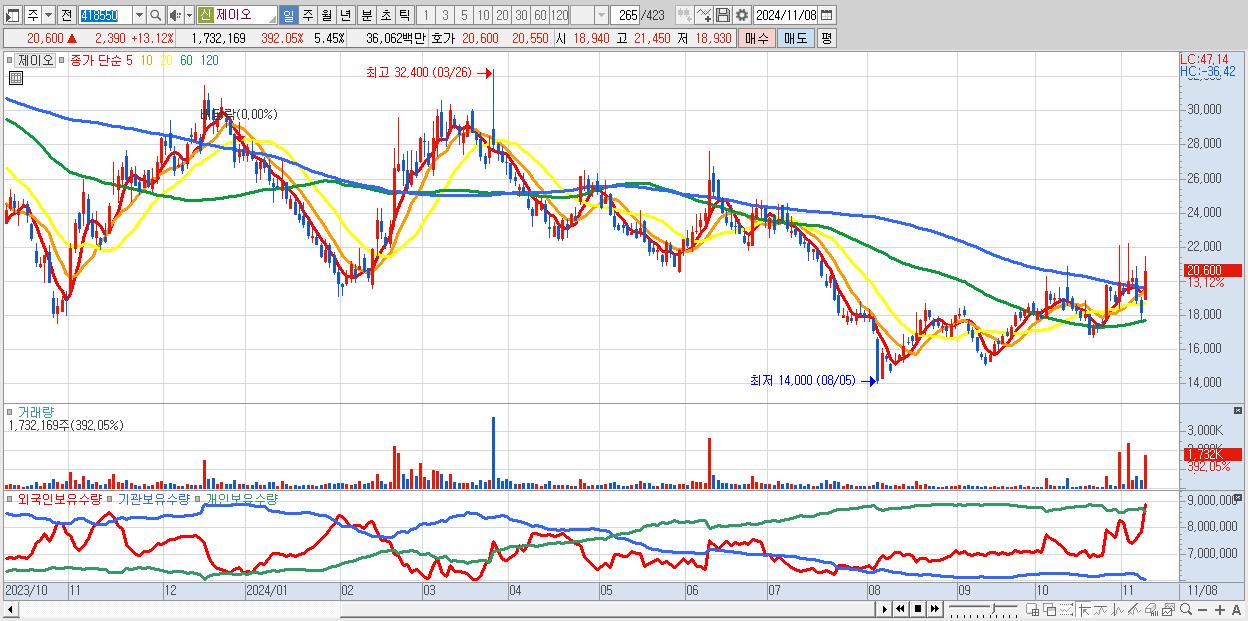
Task: Choose the 5 interval button
Action: [x=464, y=16]
